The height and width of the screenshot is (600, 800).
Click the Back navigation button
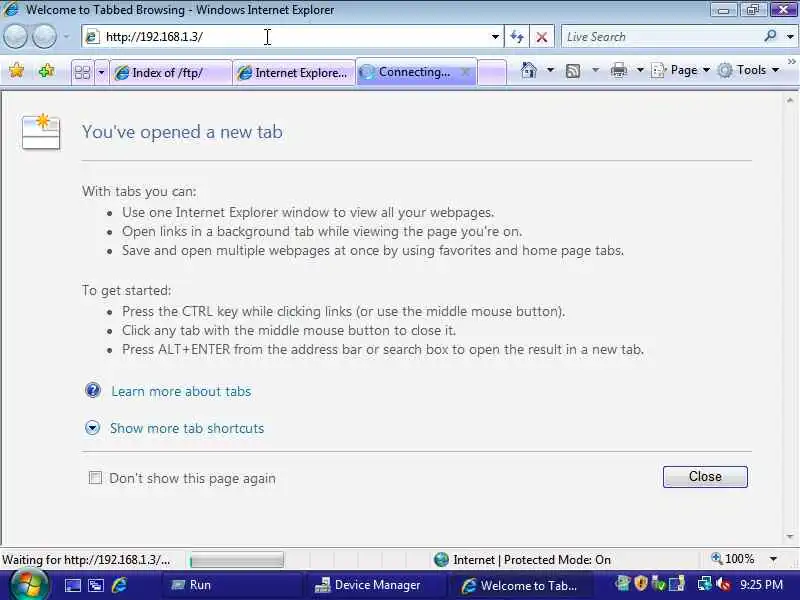15,36
